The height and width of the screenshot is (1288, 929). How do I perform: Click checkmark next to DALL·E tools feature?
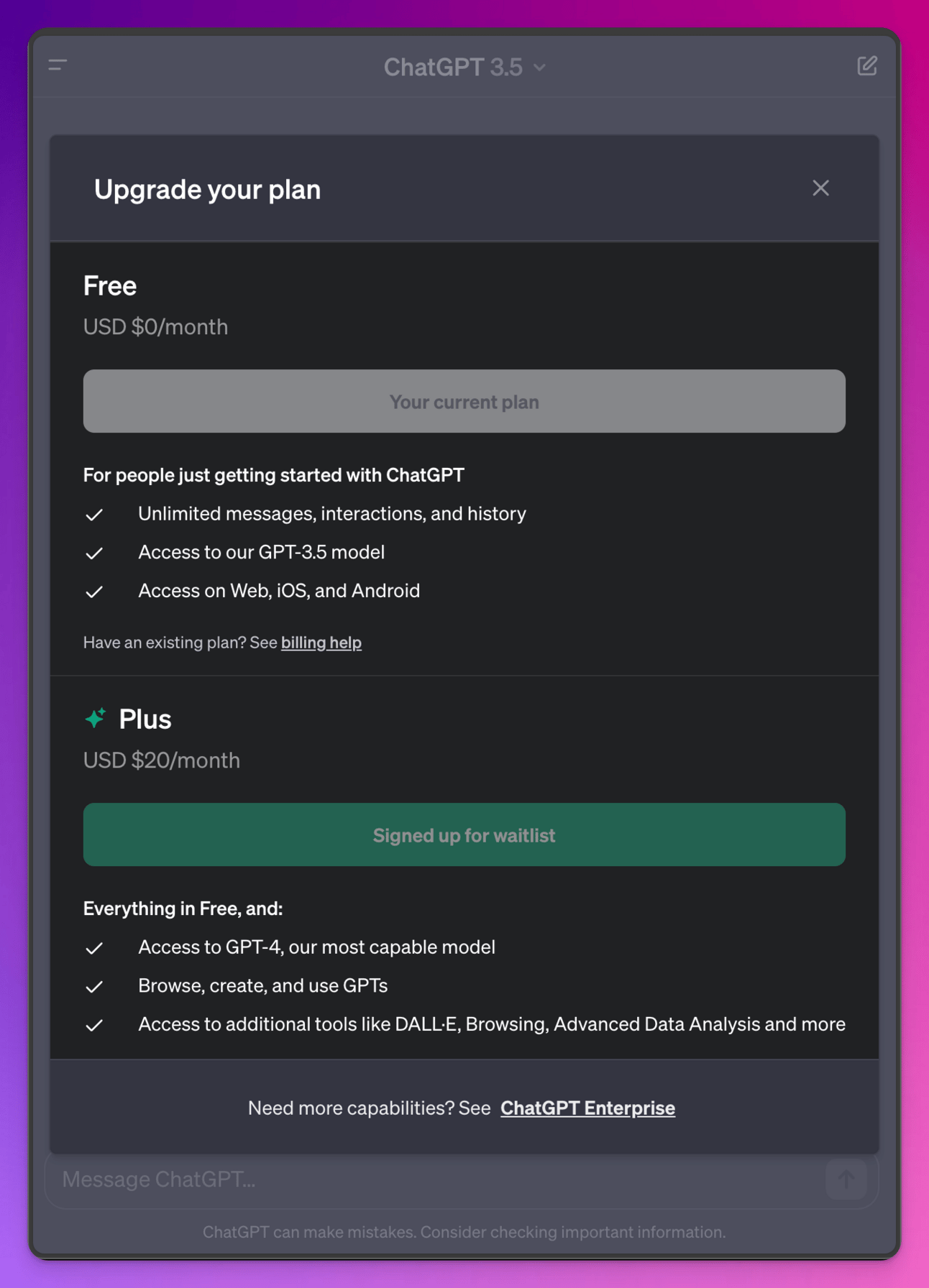coord(94,1025)
